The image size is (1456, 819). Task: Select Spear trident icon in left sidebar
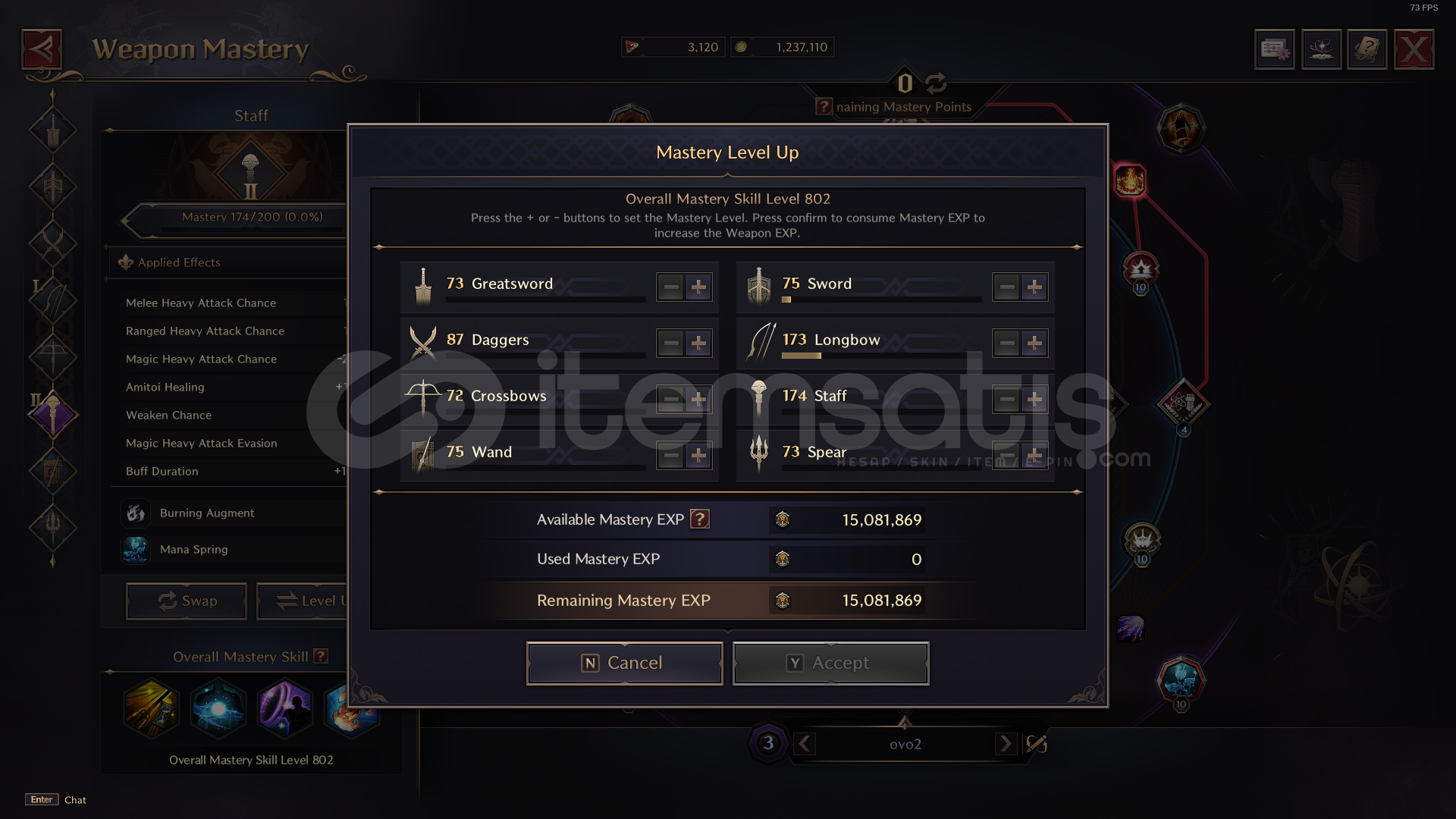pos(53,525)
